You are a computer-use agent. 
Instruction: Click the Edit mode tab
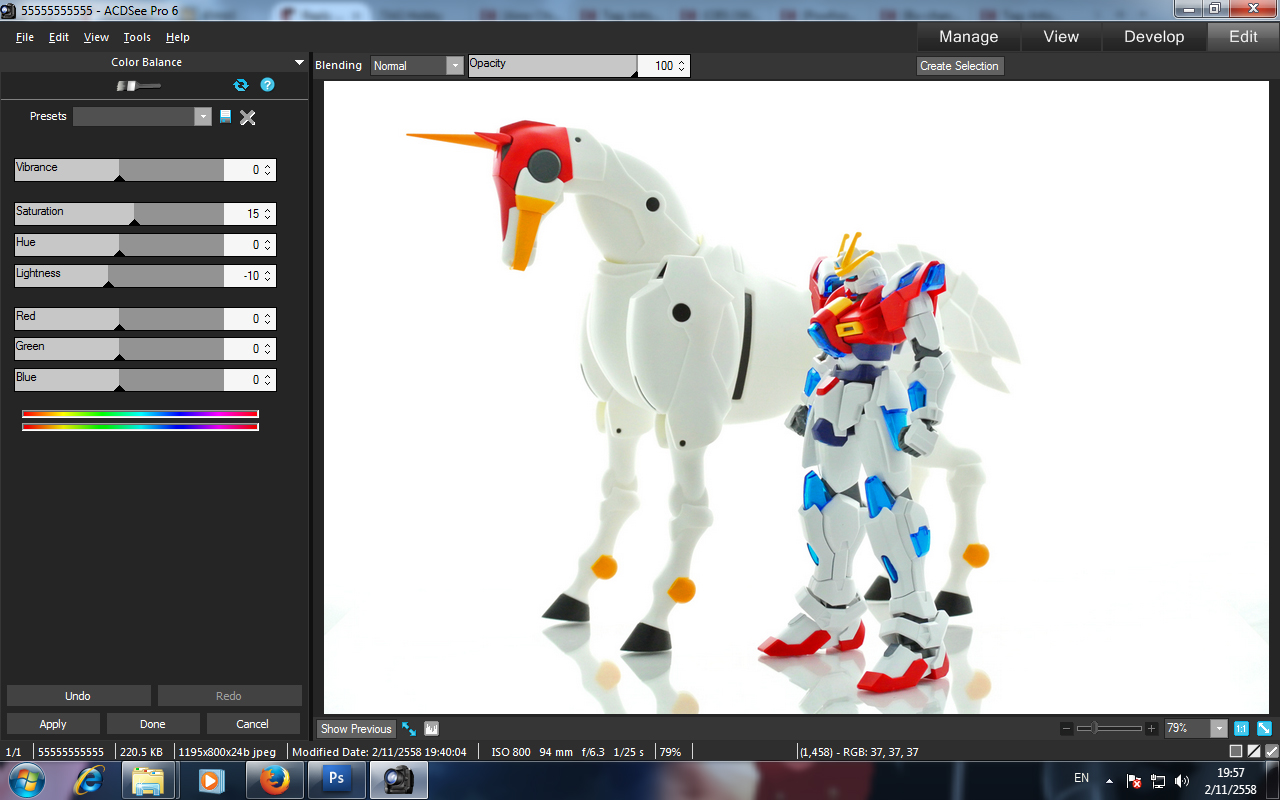pyautogui.click(x=1243, y=37)
